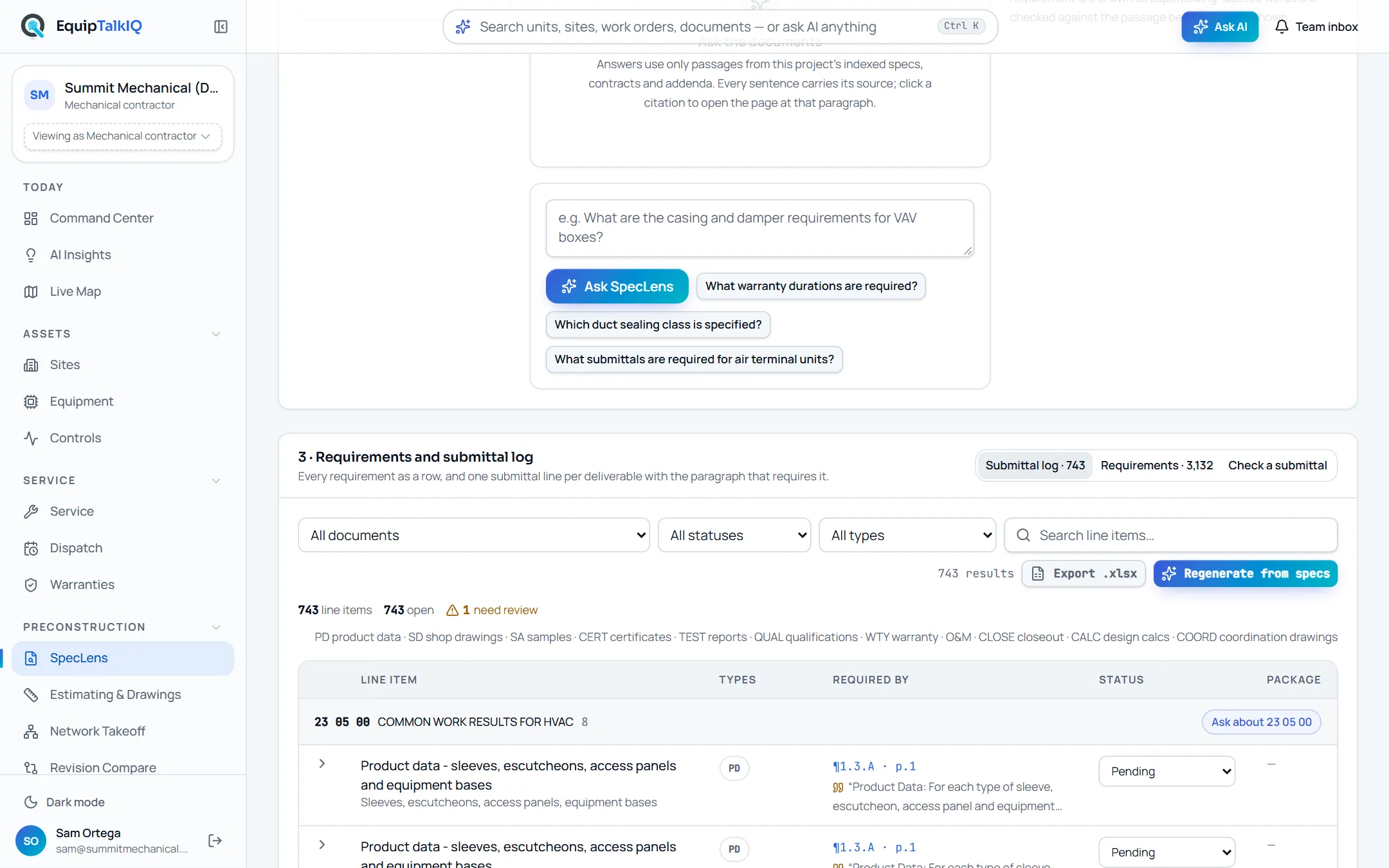Open Revision Compare
The image size is (1389, 868).
(x=123, y=768)
